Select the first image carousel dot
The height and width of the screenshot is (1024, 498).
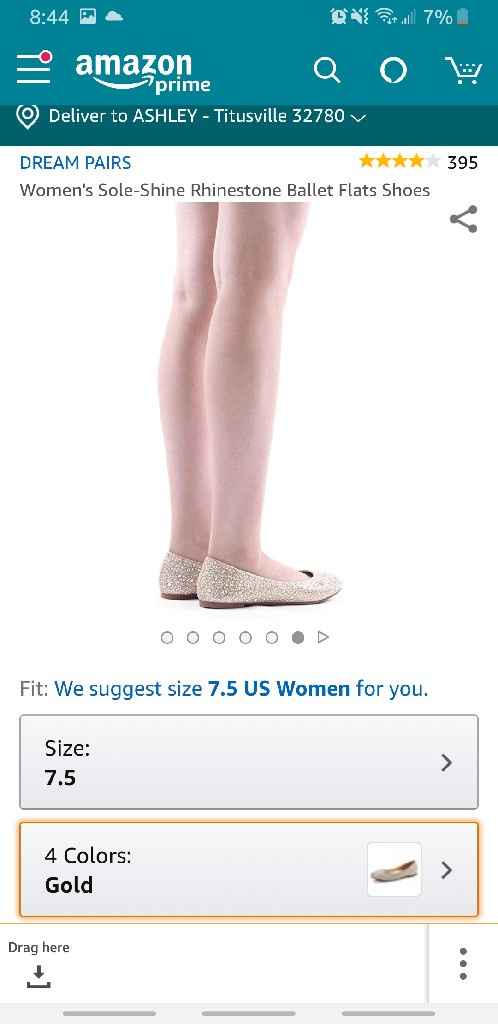point(167,637)
